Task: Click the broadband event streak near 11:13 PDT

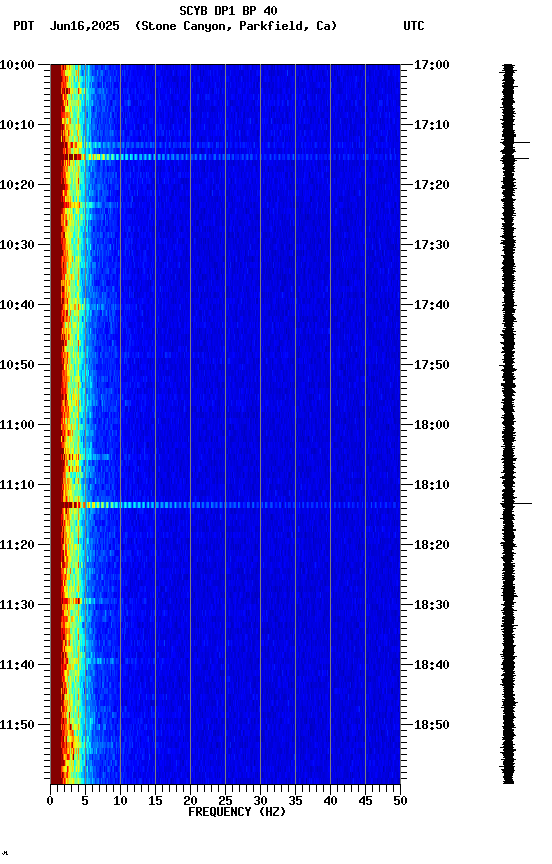Action: pyautogui.click(x=225, y=505)
